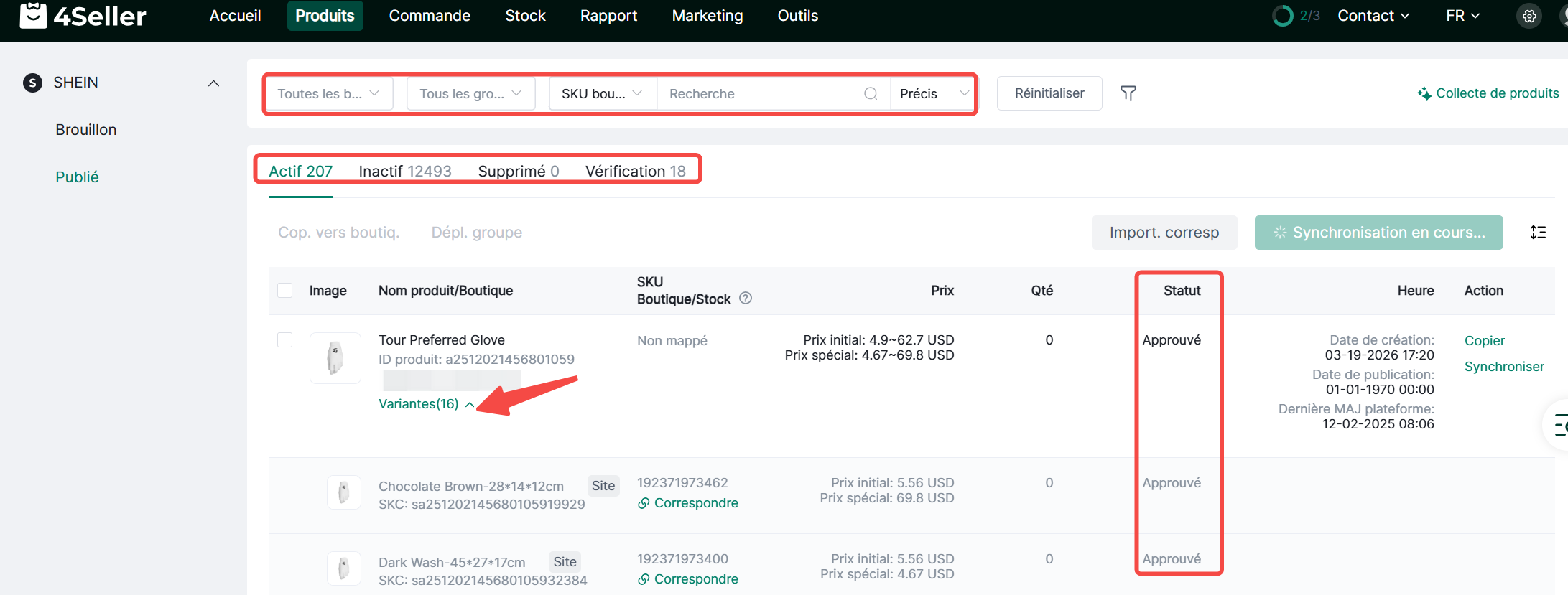Image resolution: width=1568 pixels, height=595 pixels.
Task: Open the Commande menu
Action: click(430, 16)
